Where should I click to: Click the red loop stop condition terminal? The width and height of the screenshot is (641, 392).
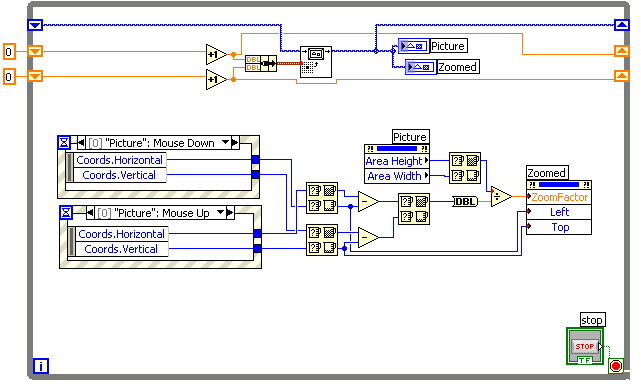click(x=616, y=366)
